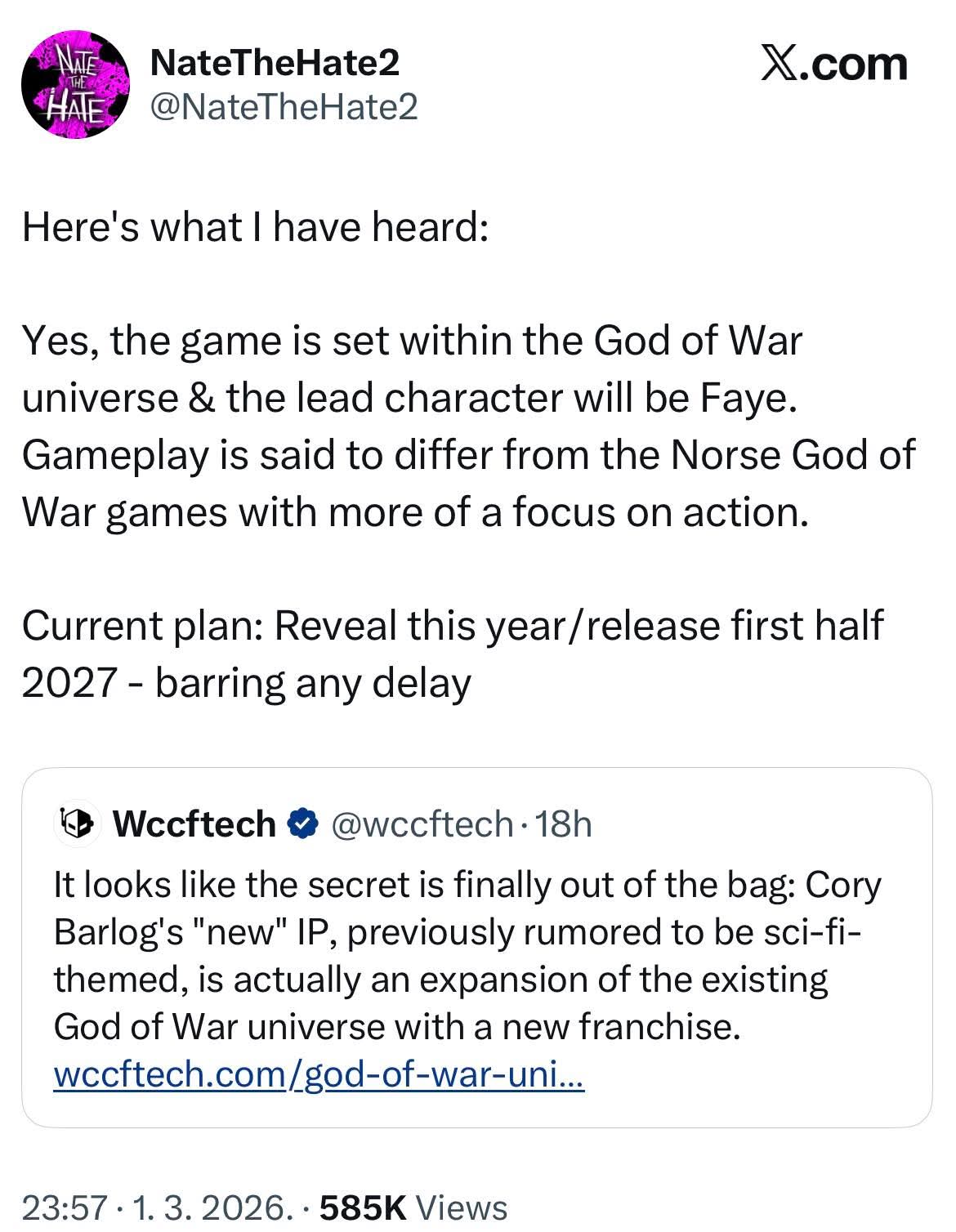Open NateTheHate2's pink profile avatar

click(x=74, y=85)
